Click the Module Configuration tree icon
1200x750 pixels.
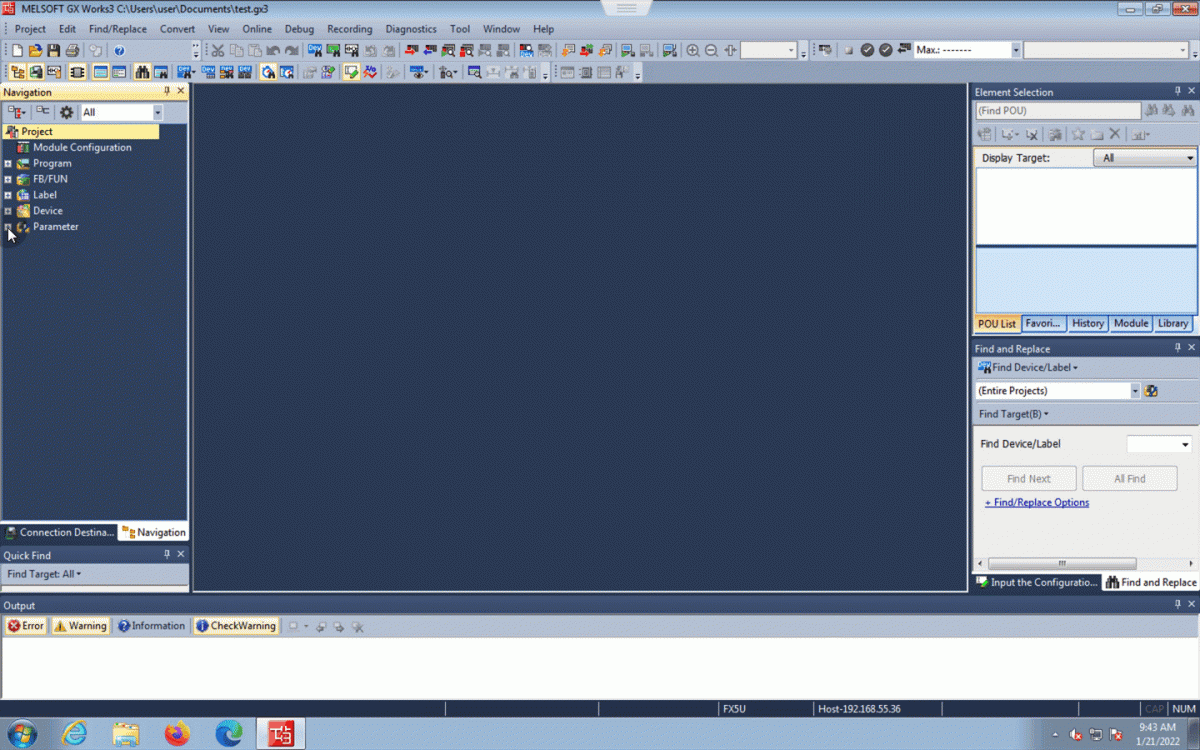[23, 147]
